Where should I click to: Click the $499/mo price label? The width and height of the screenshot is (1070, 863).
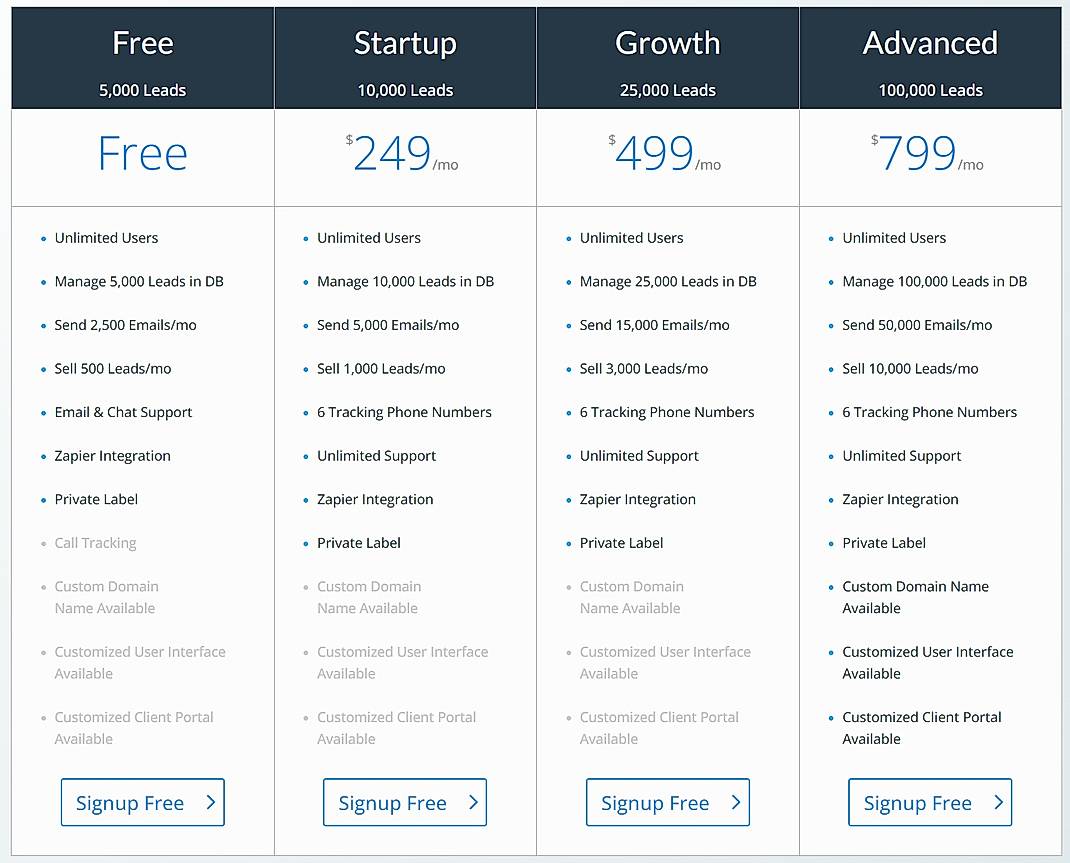point(667,156)
